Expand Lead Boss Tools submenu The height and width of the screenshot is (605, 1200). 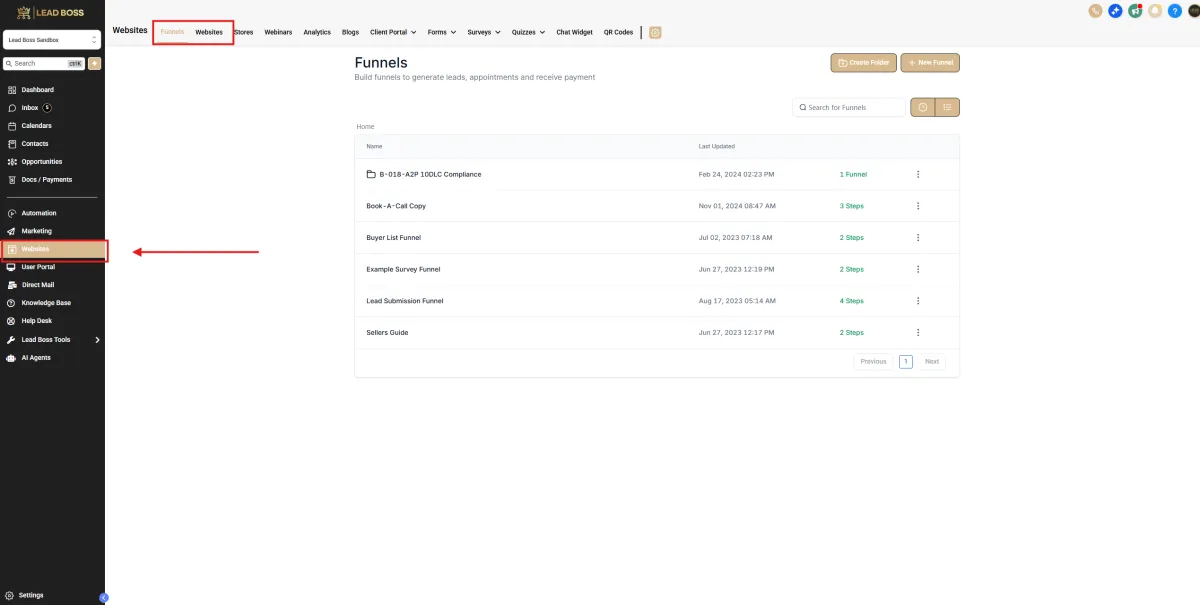click(x=97, y=340)
